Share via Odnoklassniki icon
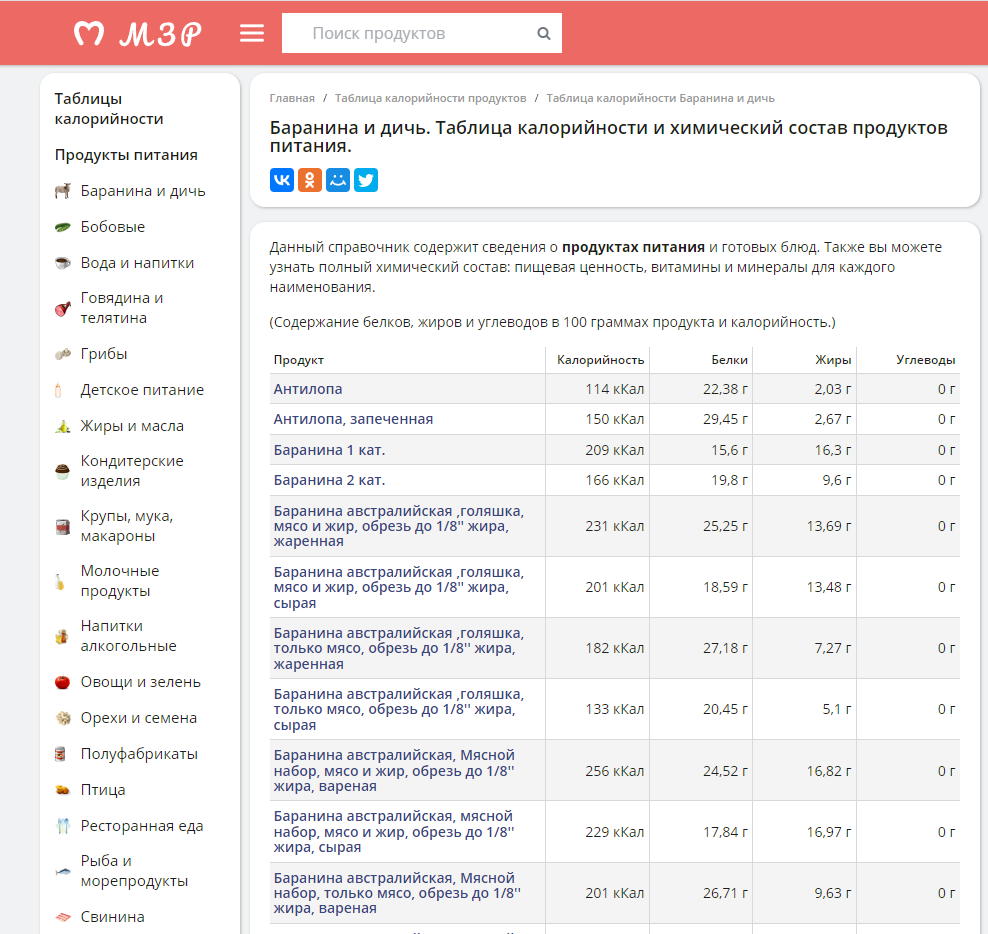 click(310, 180)
